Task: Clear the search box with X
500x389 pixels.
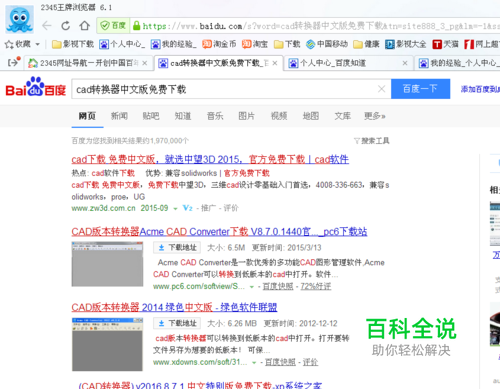Action: point(382,89)
